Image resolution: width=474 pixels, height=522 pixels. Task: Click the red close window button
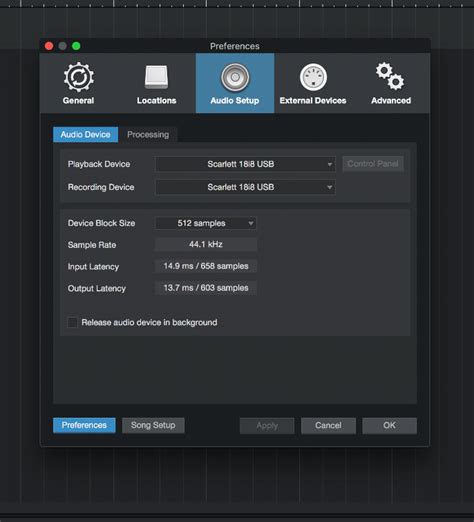point(49,46)
